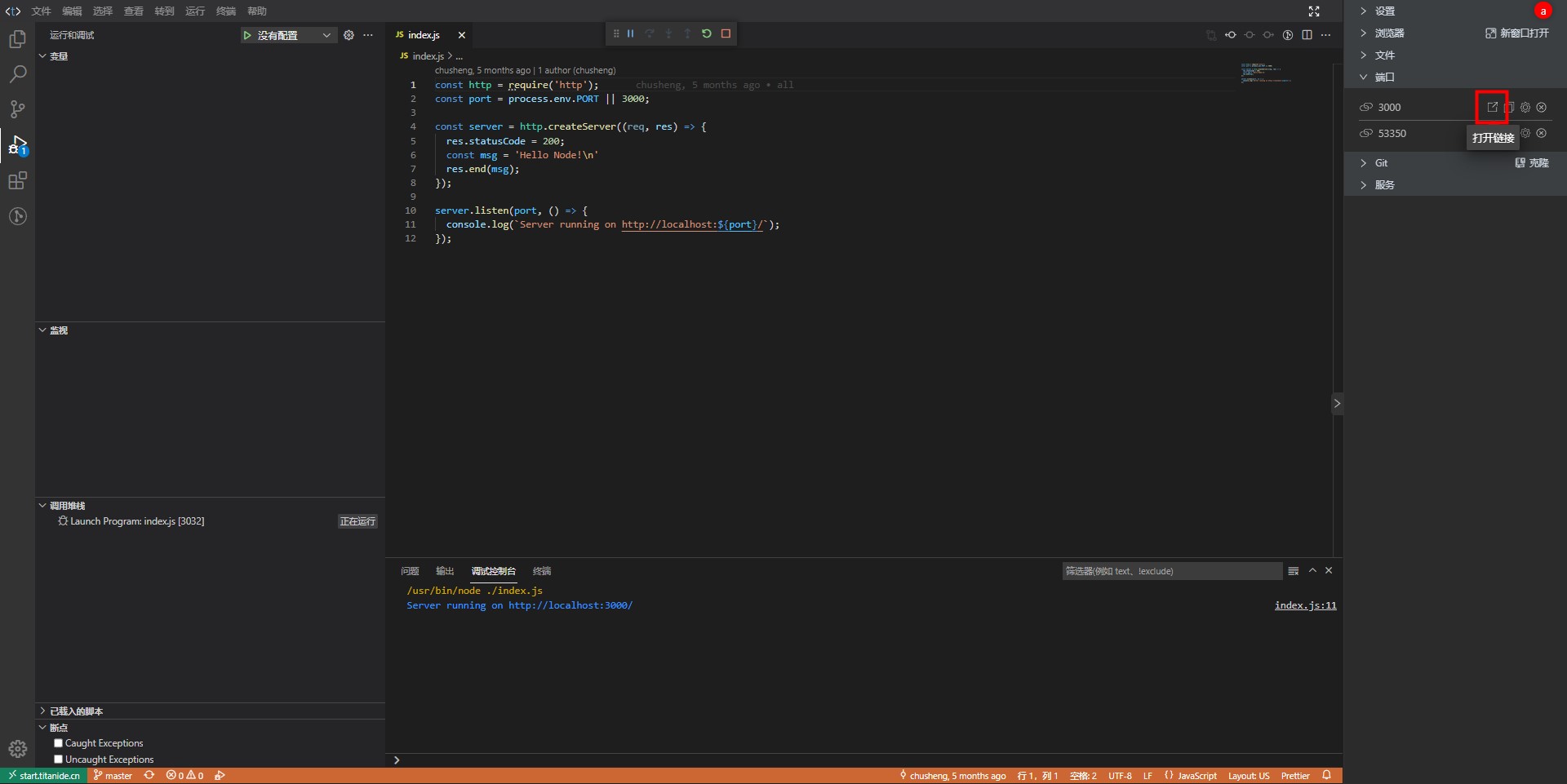Image resolution: width=1567 pixels, height=784 pixels.
Task: Focus the debug console filter input
Action: point(1172,571)
